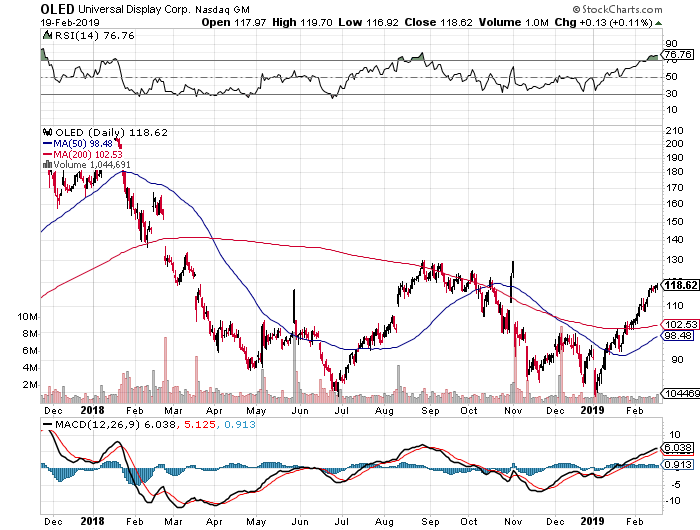This screenshot has width=700, height=530.
Task: Click the MACD(12,26,9) 6.038 legend label
Action: (x=115, y=424)
